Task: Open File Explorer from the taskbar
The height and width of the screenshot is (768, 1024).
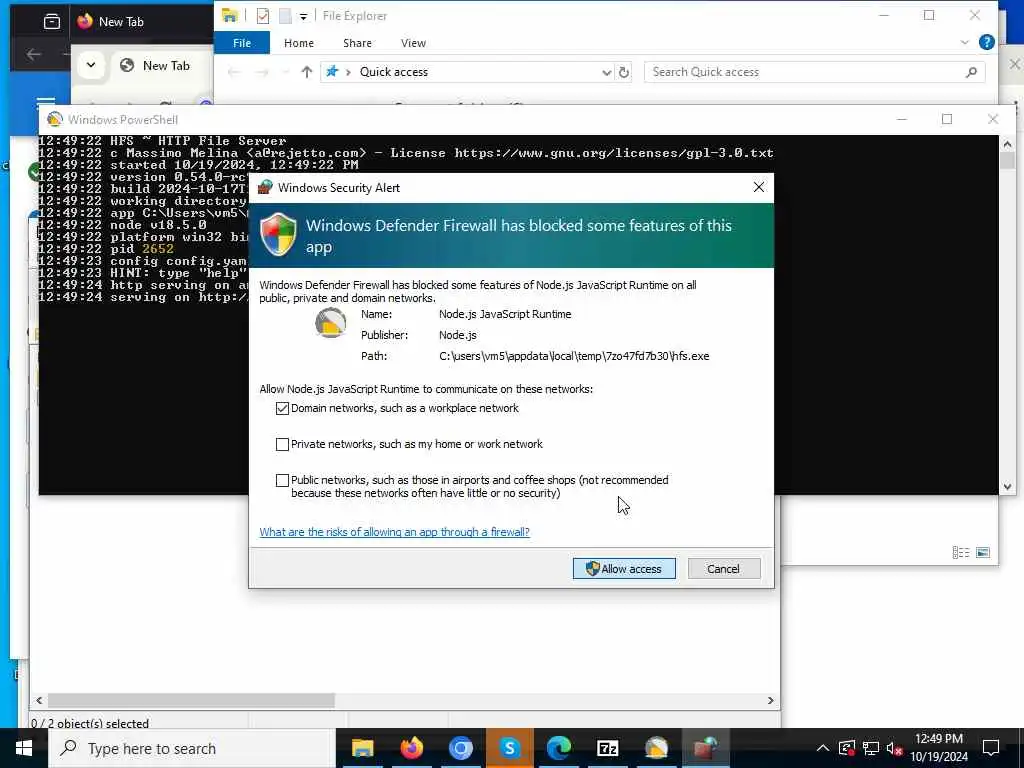Action: [x=362, y=748]
